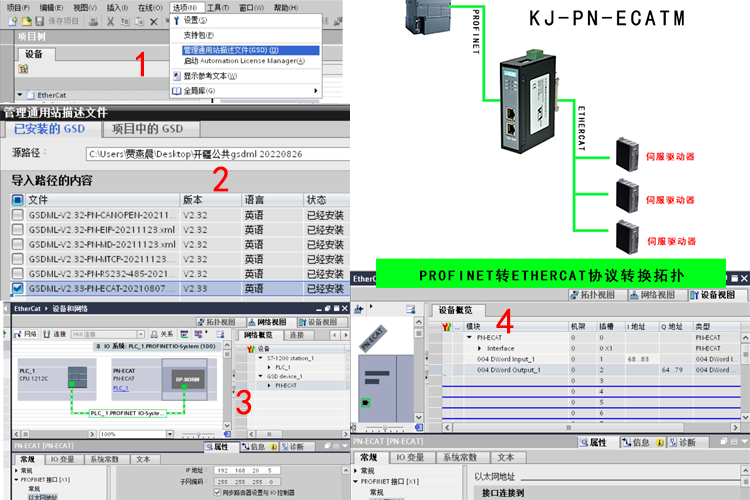Switch to the 项目中的 GSD tab
The height and width of the screenshot is (500, 750).
pos(147,128)
